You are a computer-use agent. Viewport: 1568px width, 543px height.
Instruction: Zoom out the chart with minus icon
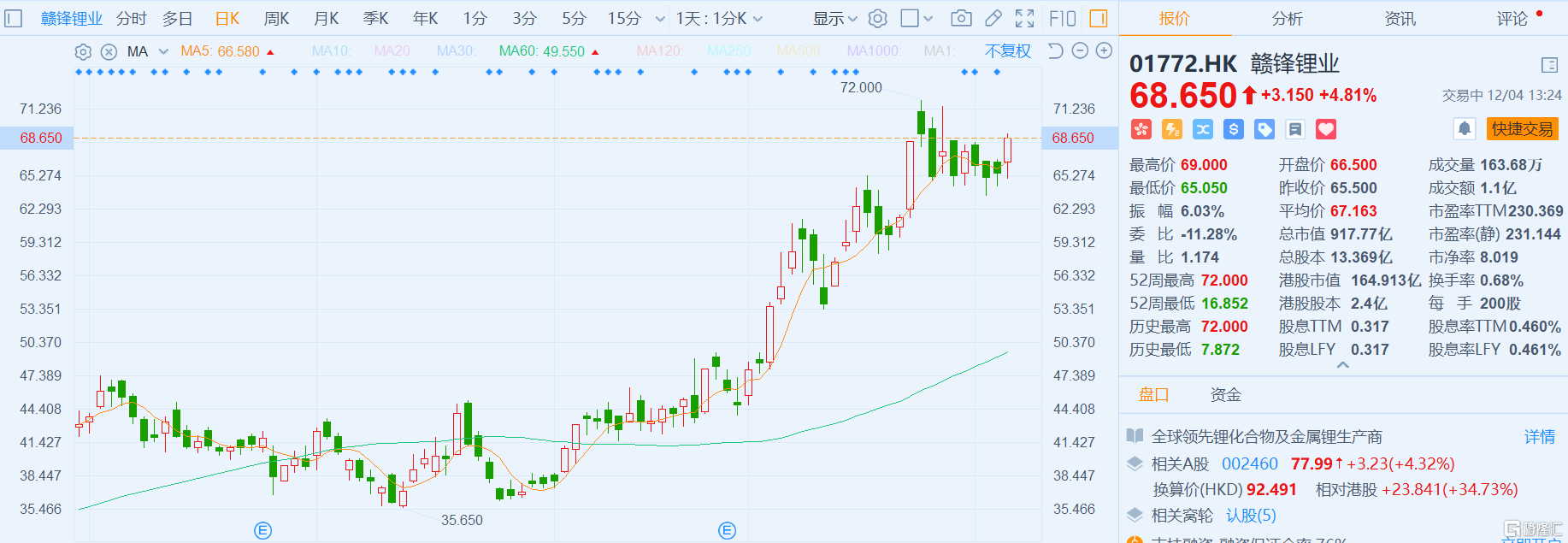pyautogui.click(x=1080, y=51)
